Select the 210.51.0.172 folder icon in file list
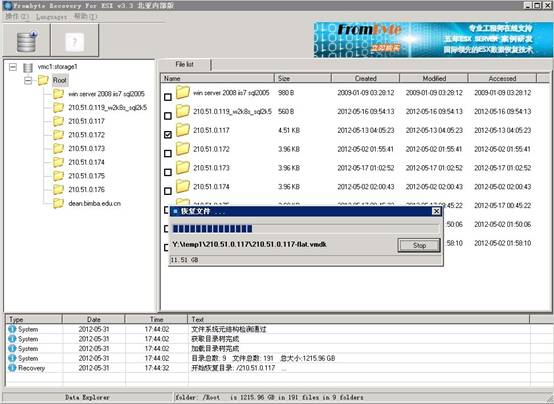The width and height of the screenshot is (554, 404). 183,149
